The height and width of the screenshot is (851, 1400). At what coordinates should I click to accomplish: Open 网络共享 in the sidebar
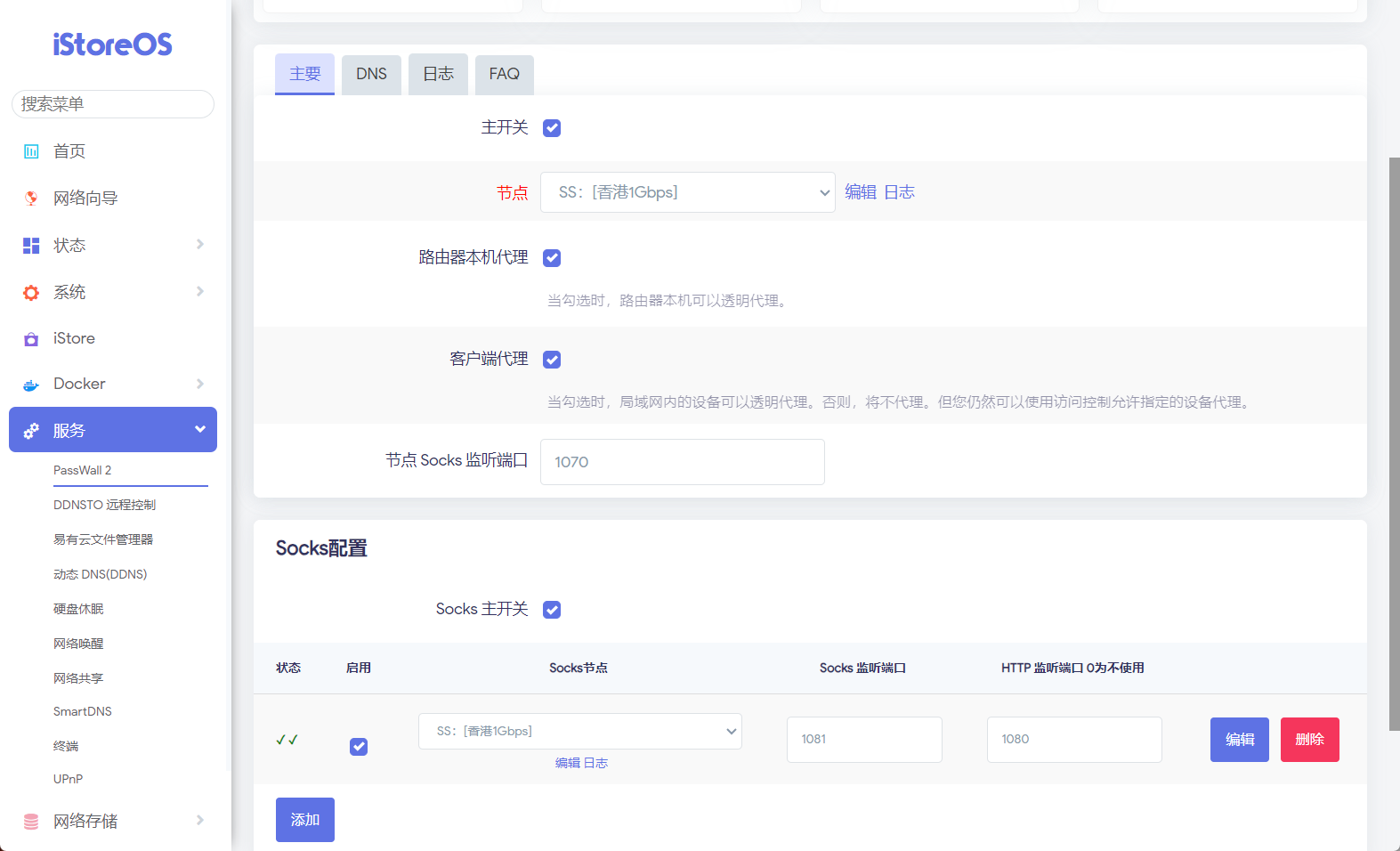point(78,678)
